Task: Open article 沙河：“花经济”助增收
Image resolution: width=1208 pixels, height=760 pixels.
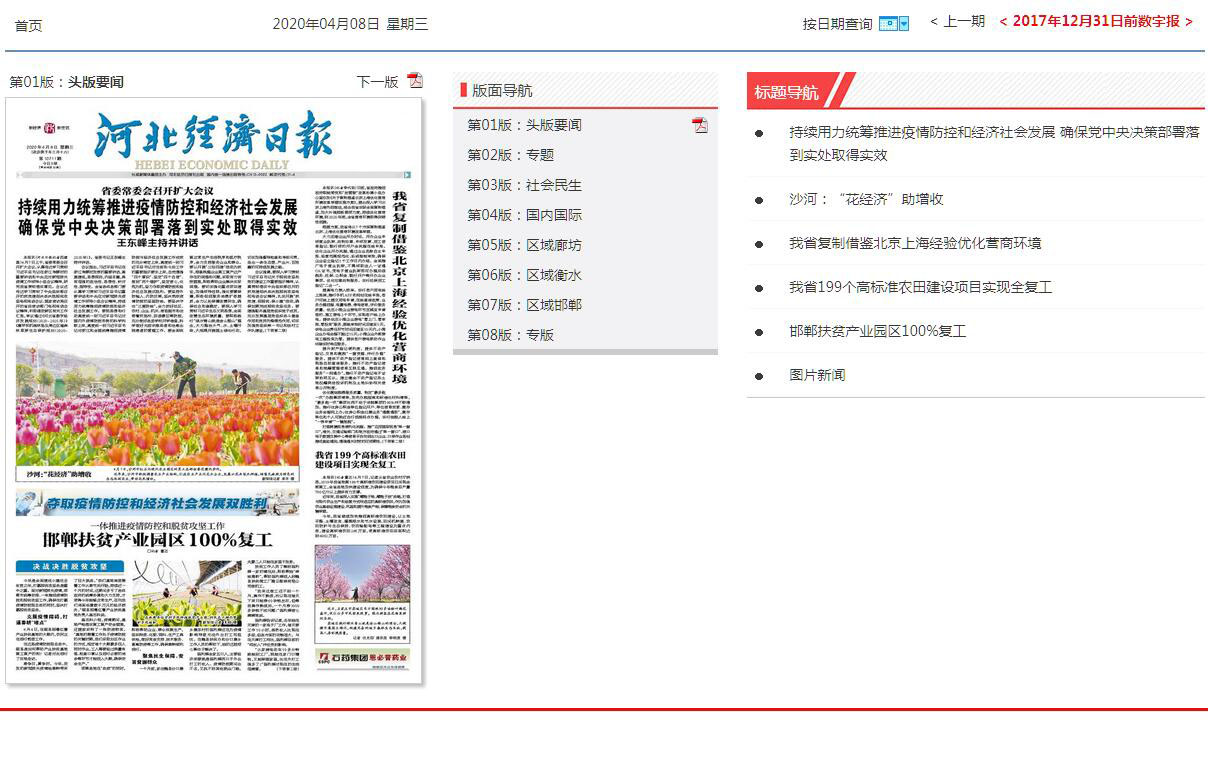Action: pos(866,199)
